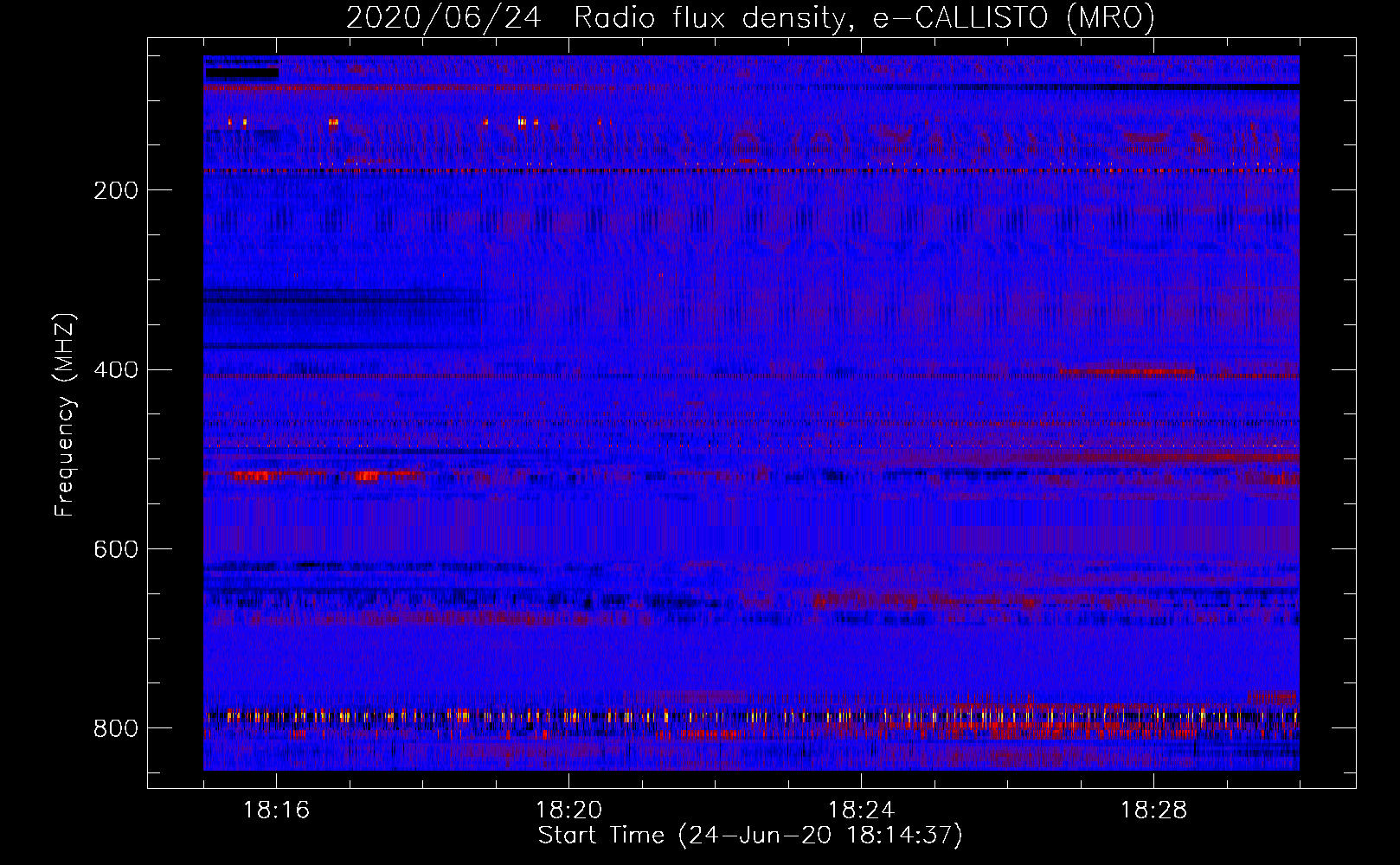The image size is (1400, 865).
Task: Click the '400' frequency axis label
Action: (x=116, y=370)
